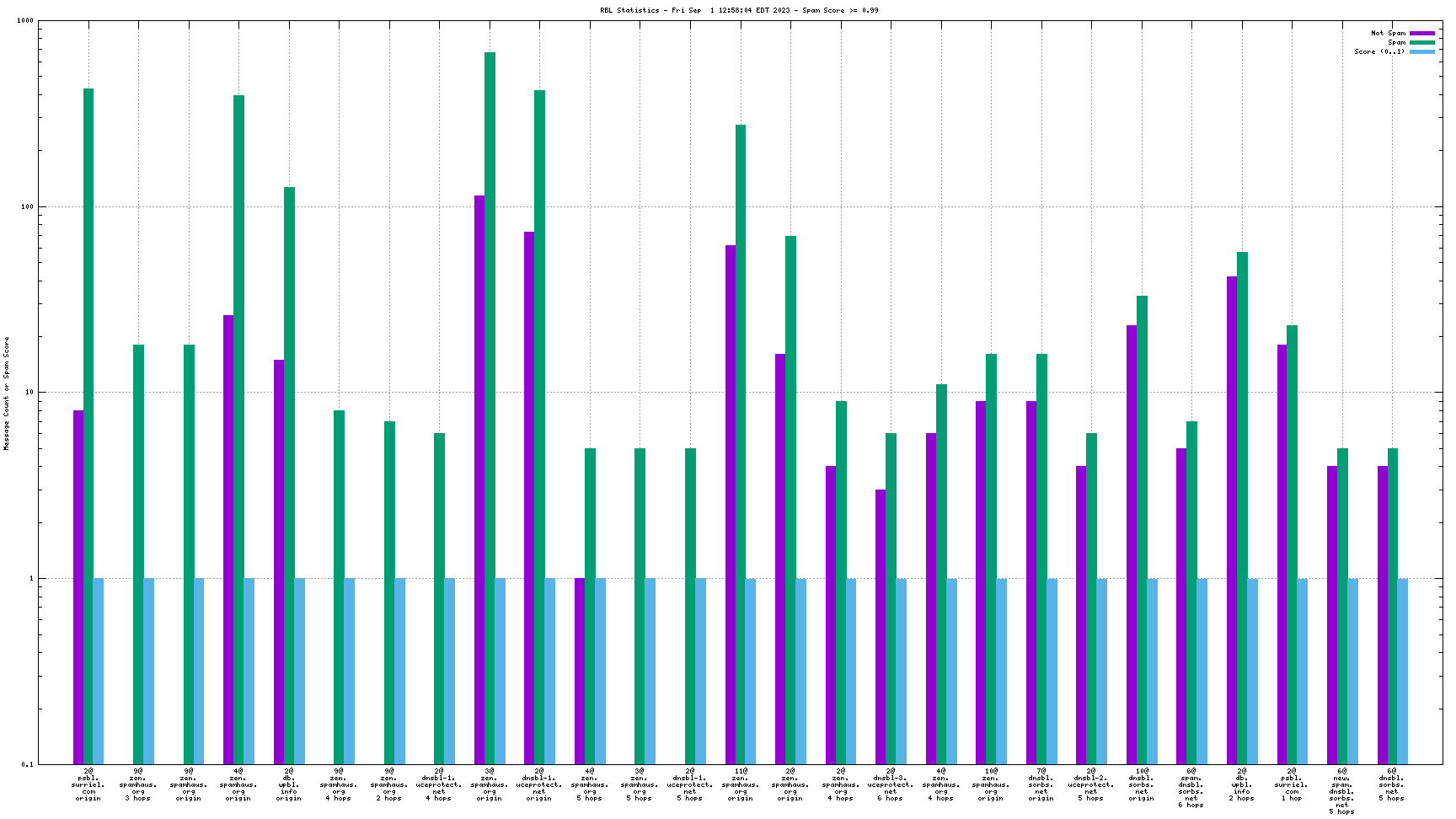
Task: Click the blue Score legend swatch
Action: tap(1422, 52)
